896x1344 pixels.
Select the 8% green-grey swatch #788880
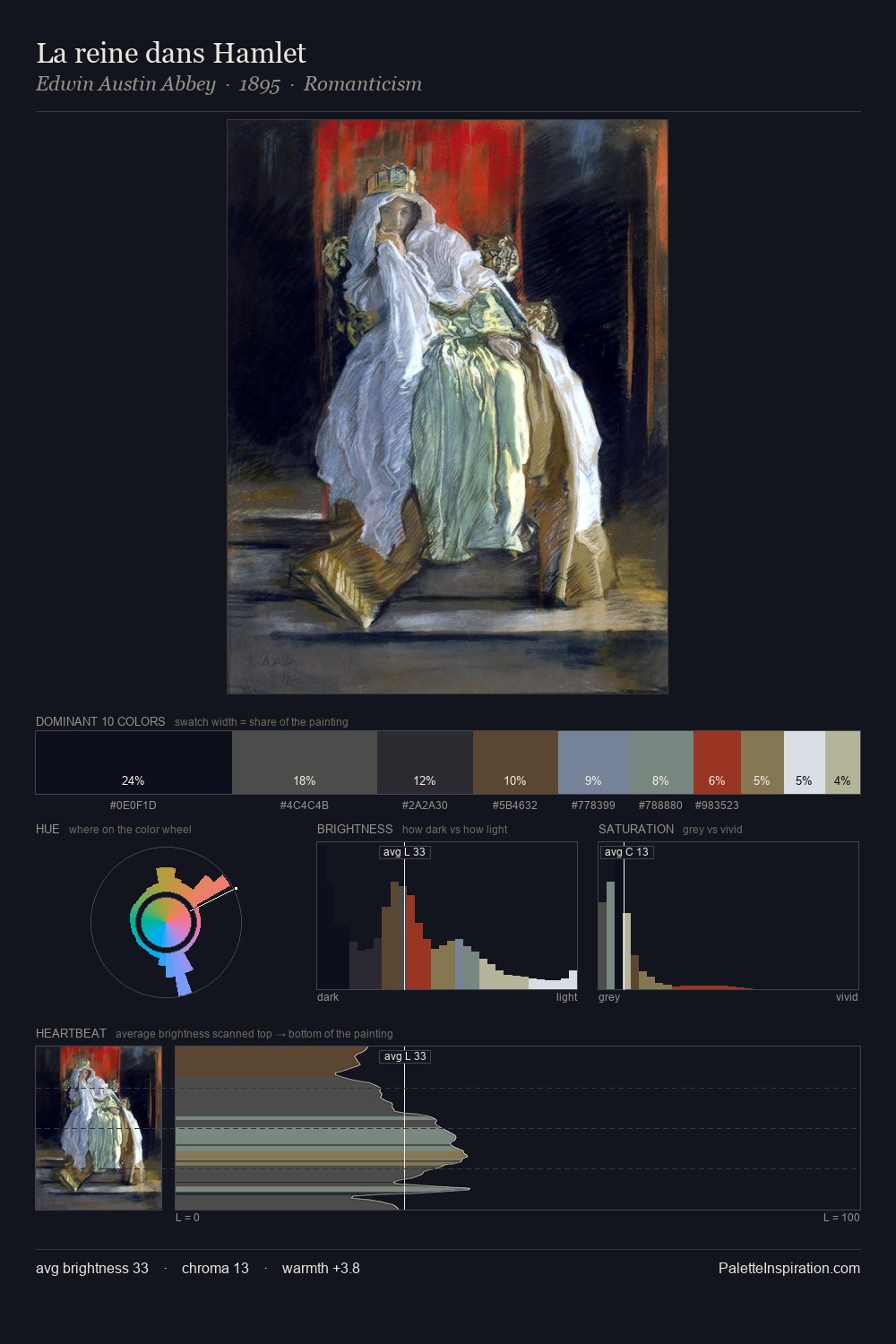point(661,762)
